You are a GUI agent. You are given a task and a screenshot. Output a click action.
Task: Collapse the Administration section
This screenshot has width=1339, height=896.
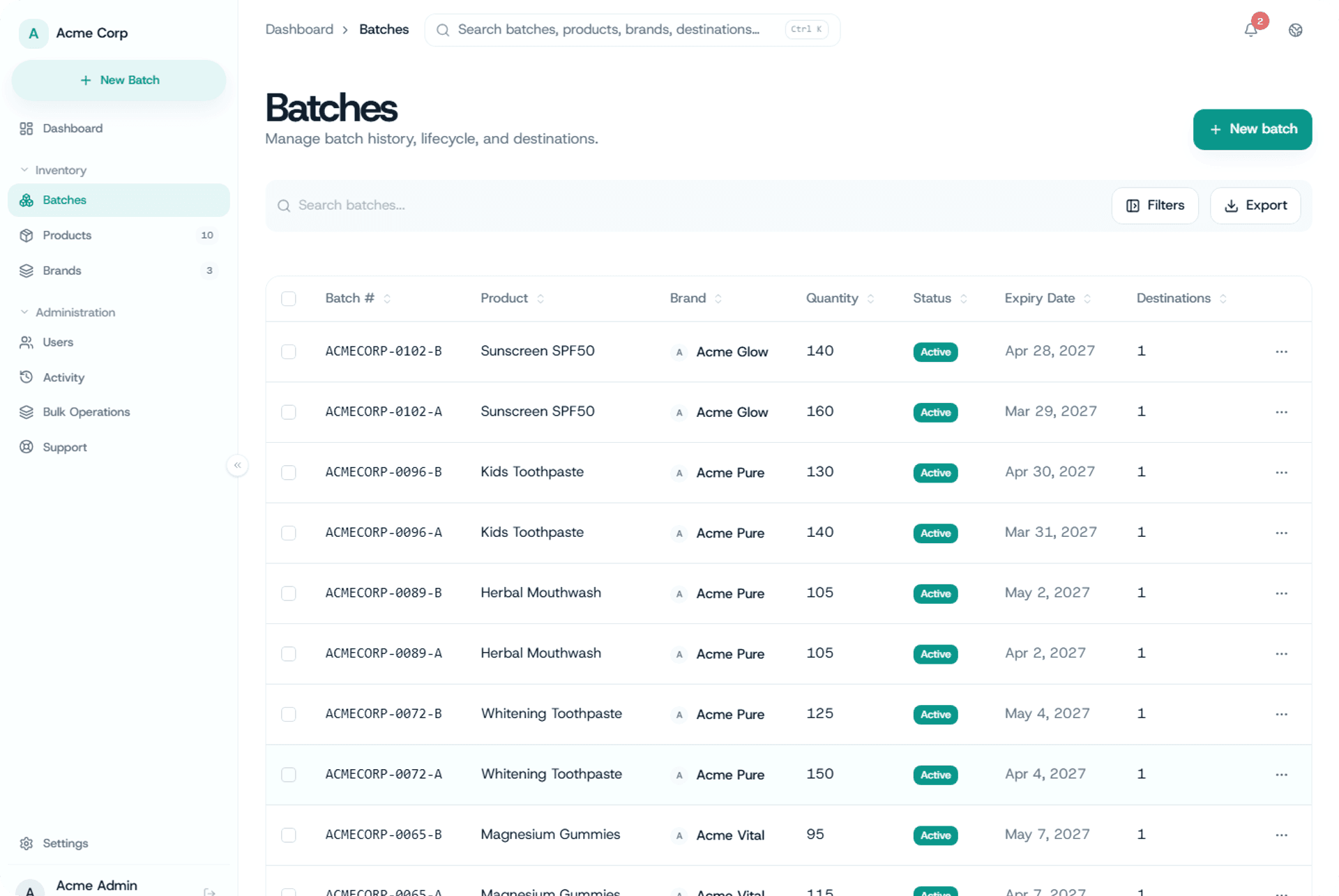point(68,312)
